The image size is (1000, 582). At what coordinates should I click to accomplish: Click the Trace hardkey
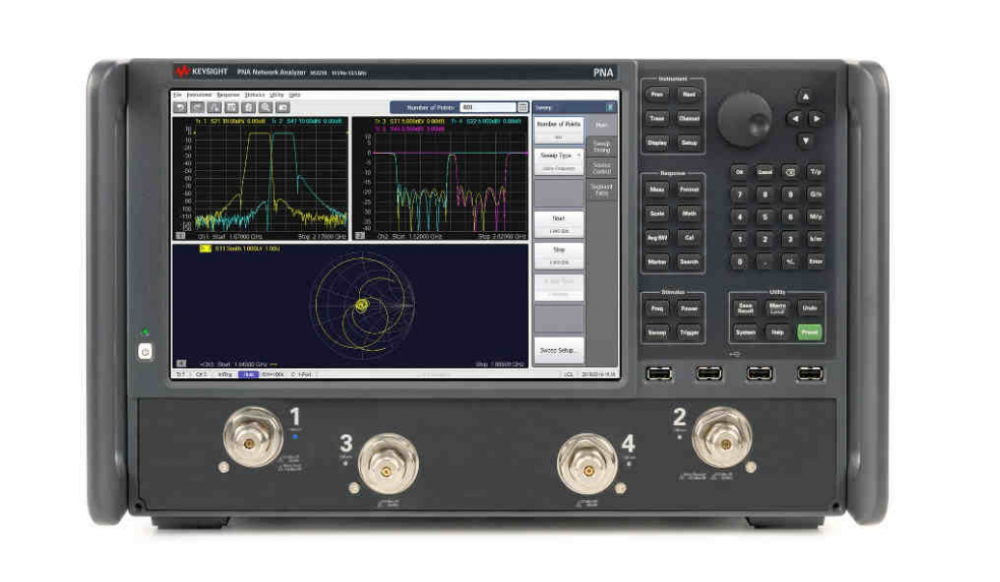pyautogui.click(x=657, y=119)
